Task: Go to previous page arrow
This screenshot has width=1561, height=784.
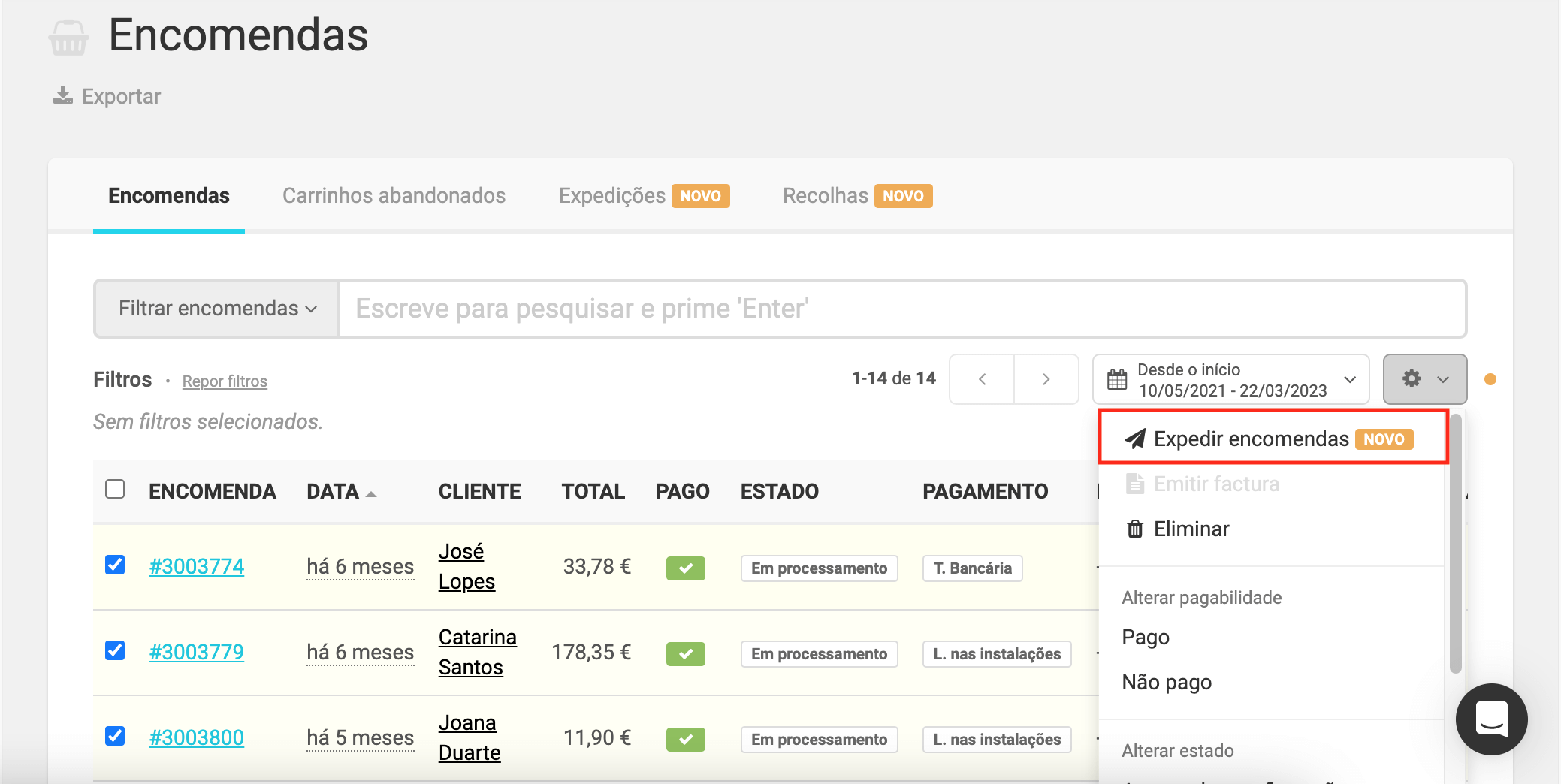Action: [x=982, y=379]
